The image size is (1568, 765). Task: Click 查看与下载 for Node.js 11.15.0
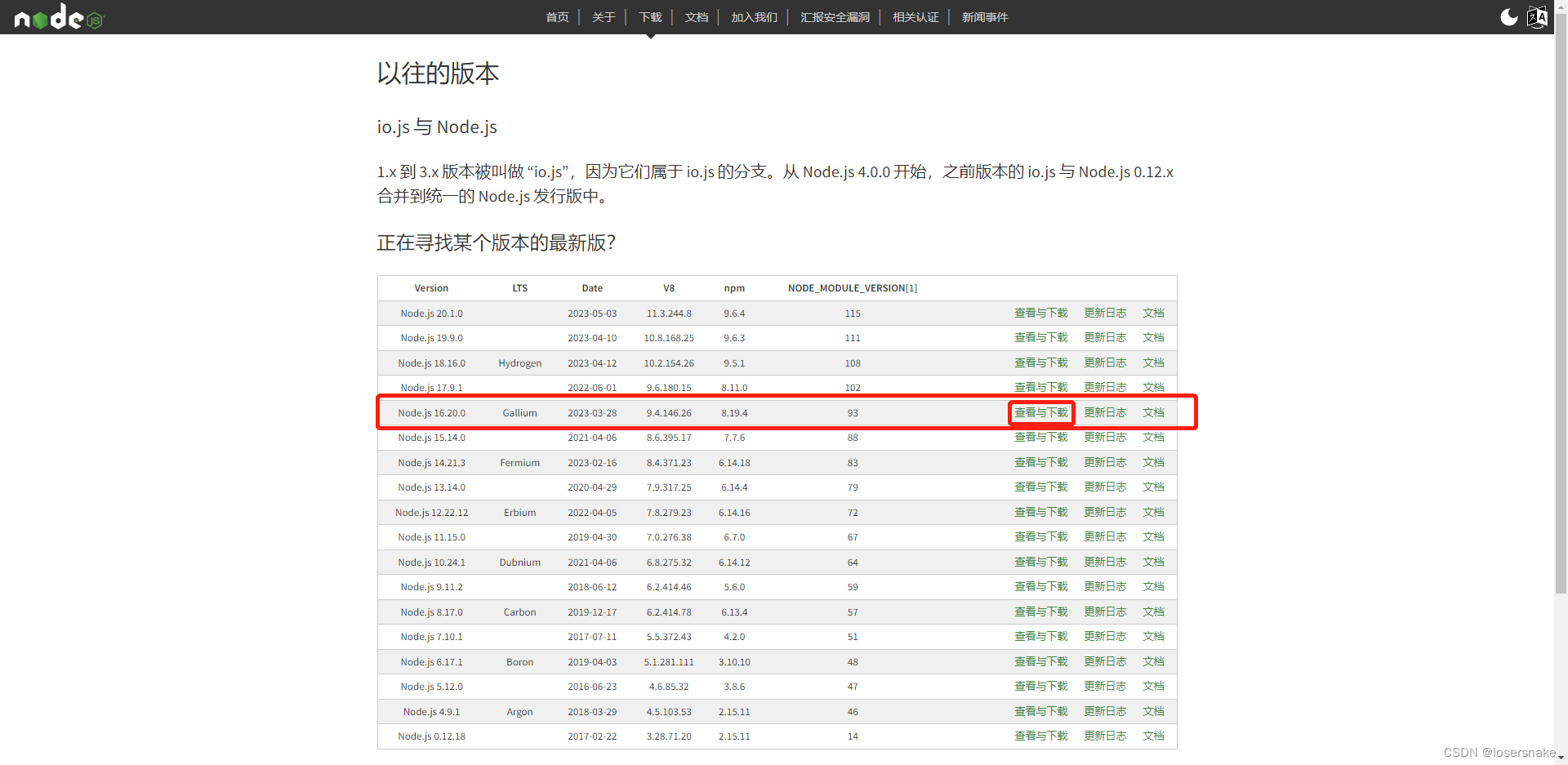pyautogui.click(x=1041, y=537)
